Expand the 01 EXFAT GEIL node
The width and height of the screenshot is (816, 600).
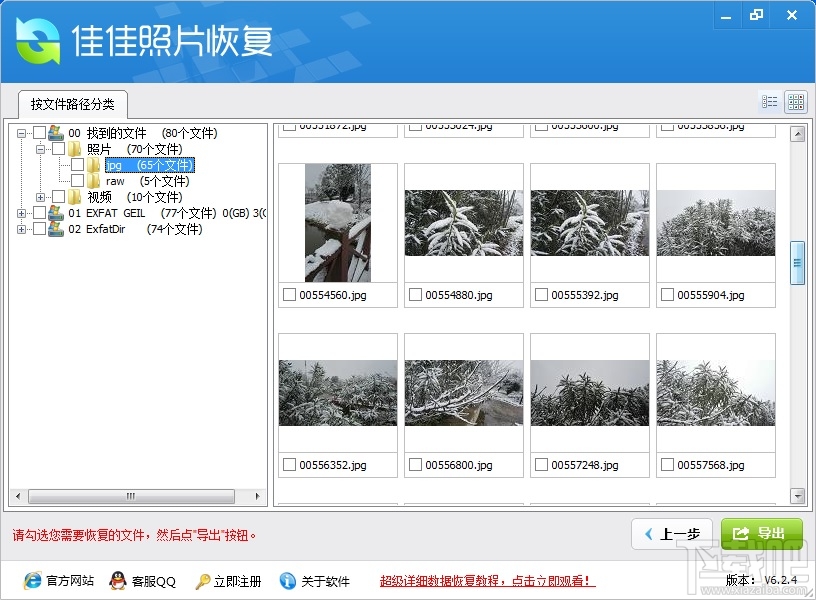pyautogui.click(x=21, y=213)
